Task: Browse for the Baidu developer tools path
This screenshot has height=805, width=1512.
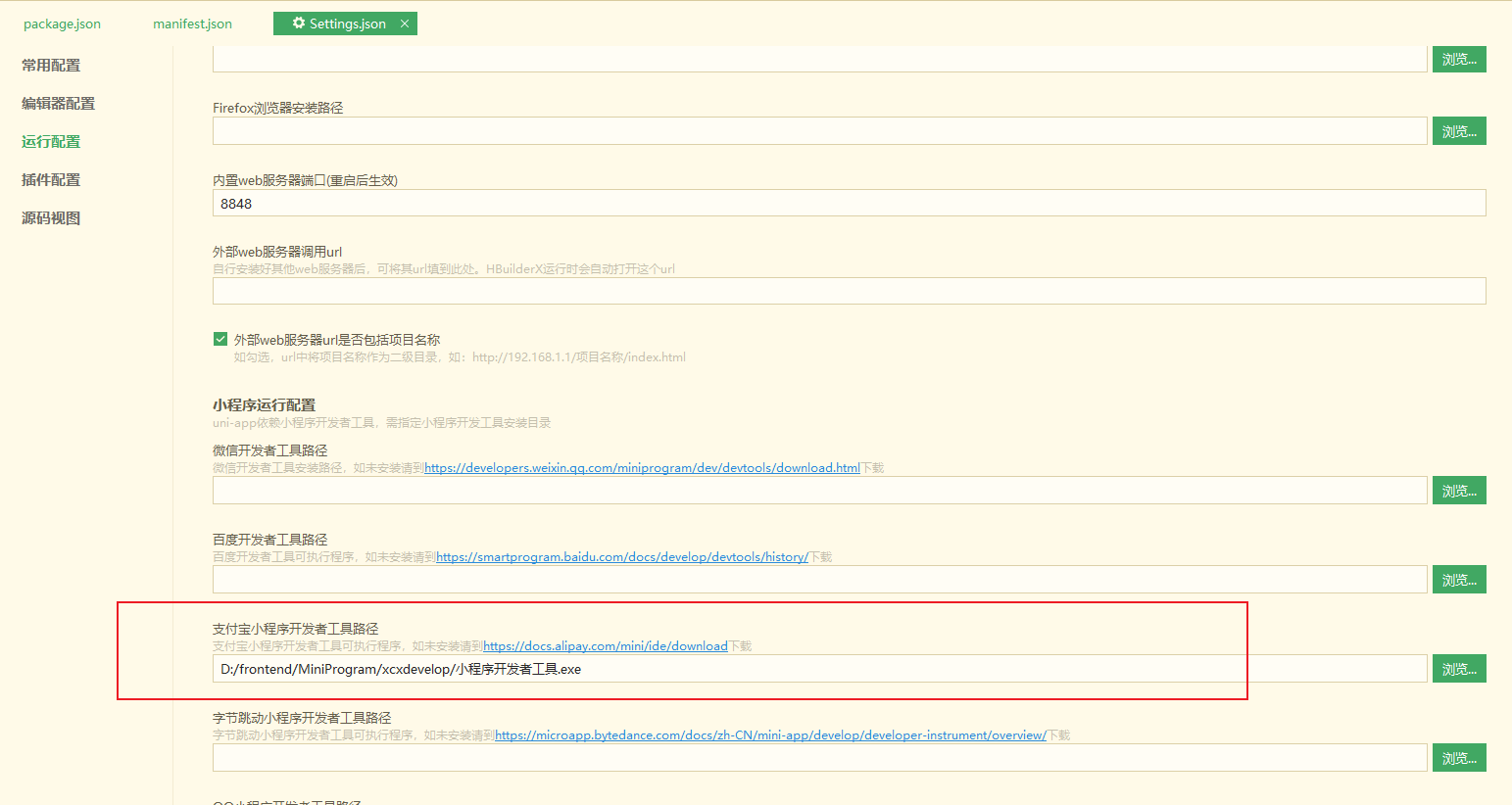Action: click(1459, 579)
